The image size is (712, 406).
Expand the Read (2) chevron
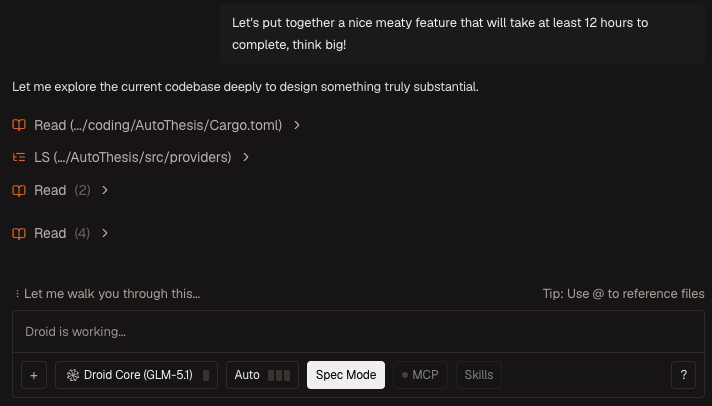(x=105, y=190)
